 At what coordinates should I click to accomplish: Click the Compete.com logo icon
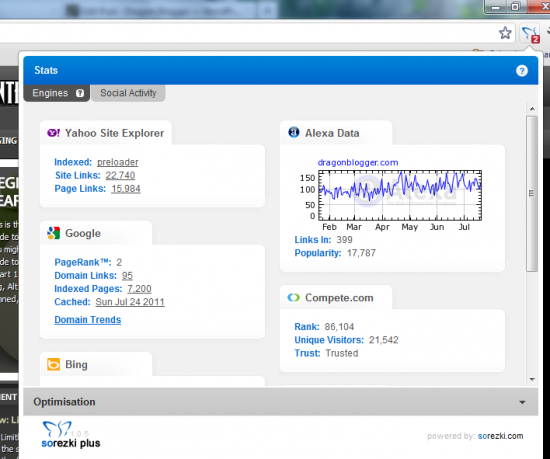click(x=294, y=298)
